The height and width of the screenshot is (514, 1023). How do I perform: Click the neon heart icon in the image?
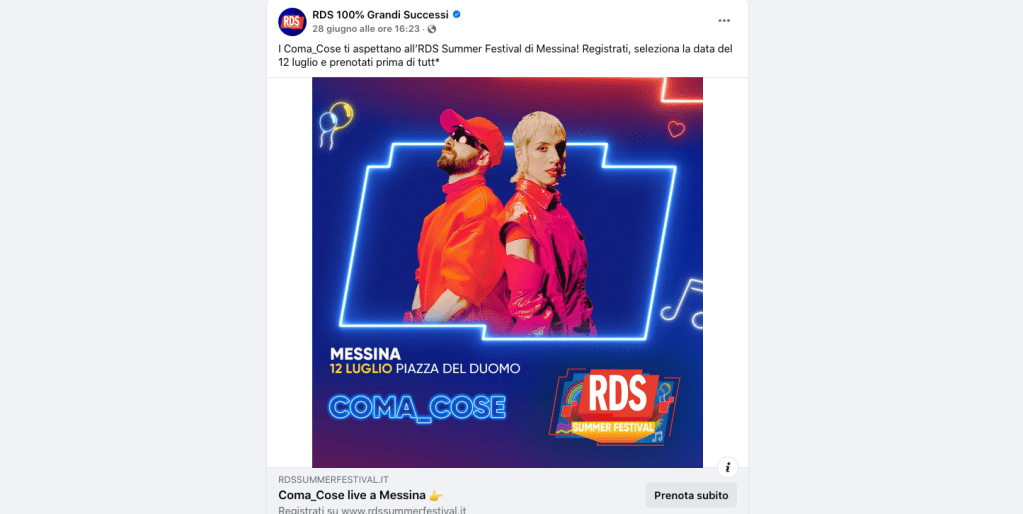[677, 129]
